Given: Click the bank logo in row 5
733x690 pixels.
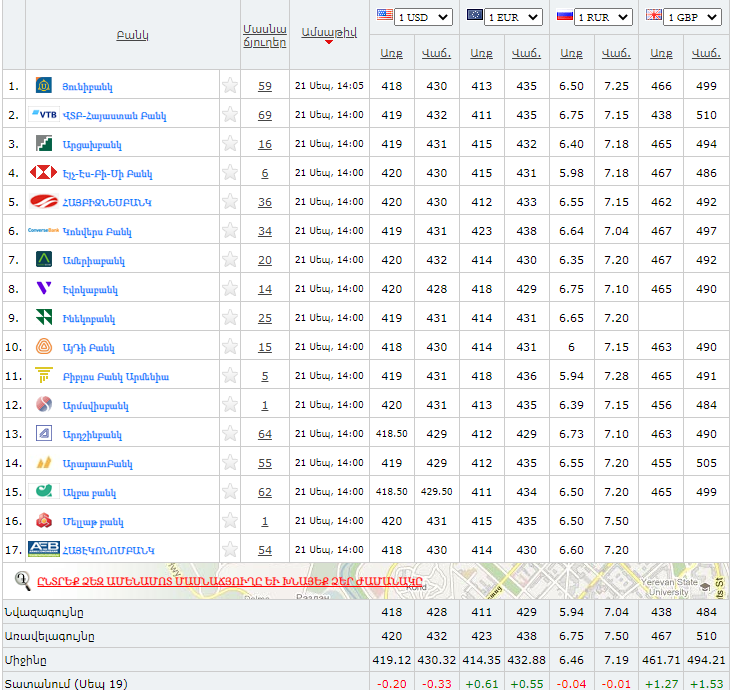Looking at the screenshot, I should click(x=44, y=201).
